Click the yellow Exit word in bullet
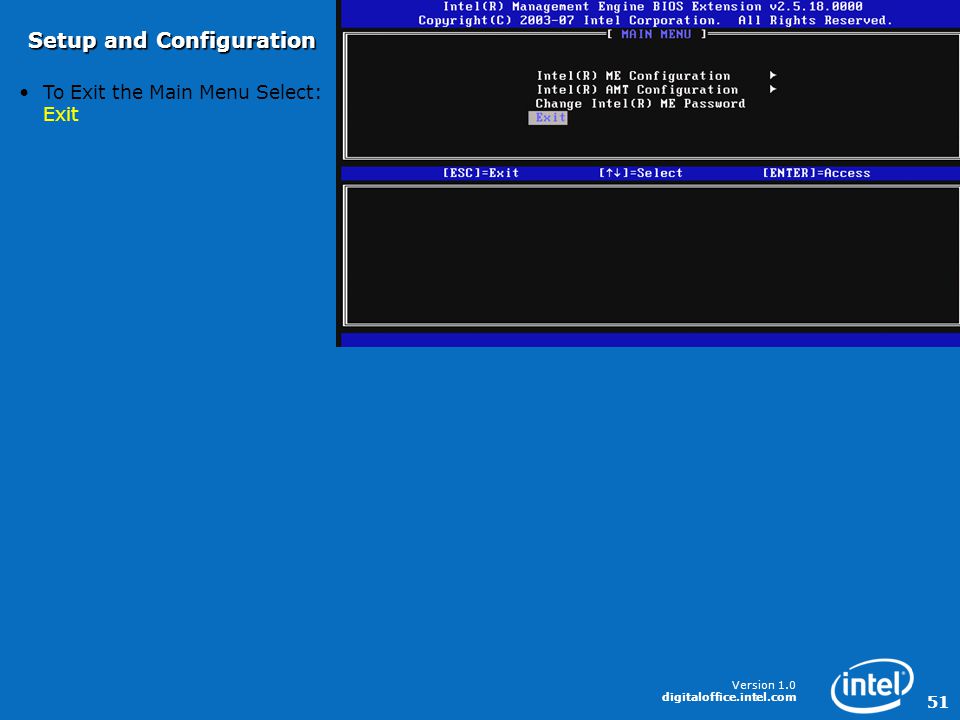The image size is (960, 720). [61, 114]
